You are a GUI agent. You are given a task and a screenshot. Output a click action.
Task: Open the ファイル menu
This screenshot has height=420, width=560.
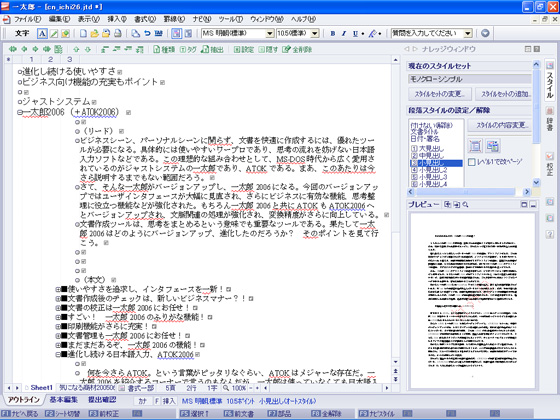point(27,19)
